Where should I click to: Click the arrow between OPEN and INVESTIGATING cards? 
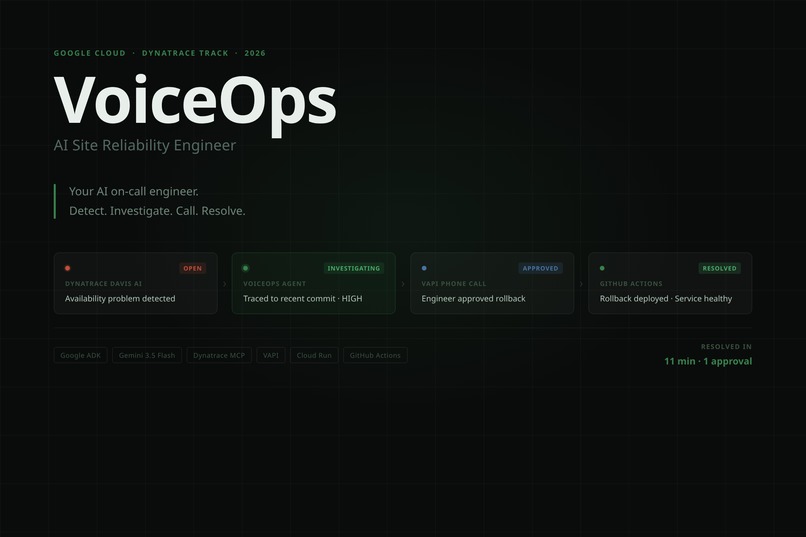click(x=225, y=284)
